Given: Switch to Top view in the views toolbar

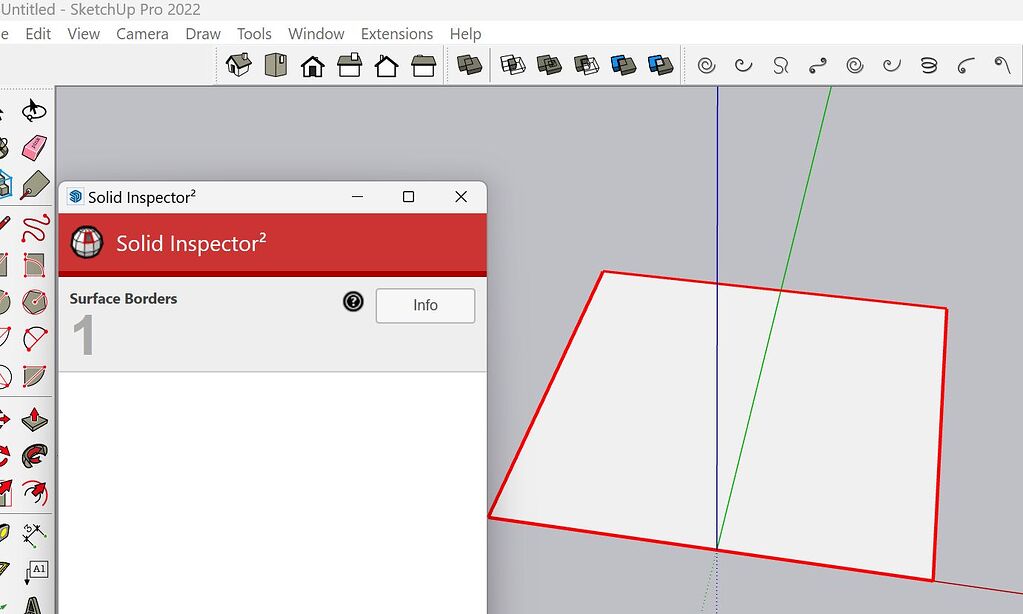Looking at the screenshot, I should coord(275,64).
